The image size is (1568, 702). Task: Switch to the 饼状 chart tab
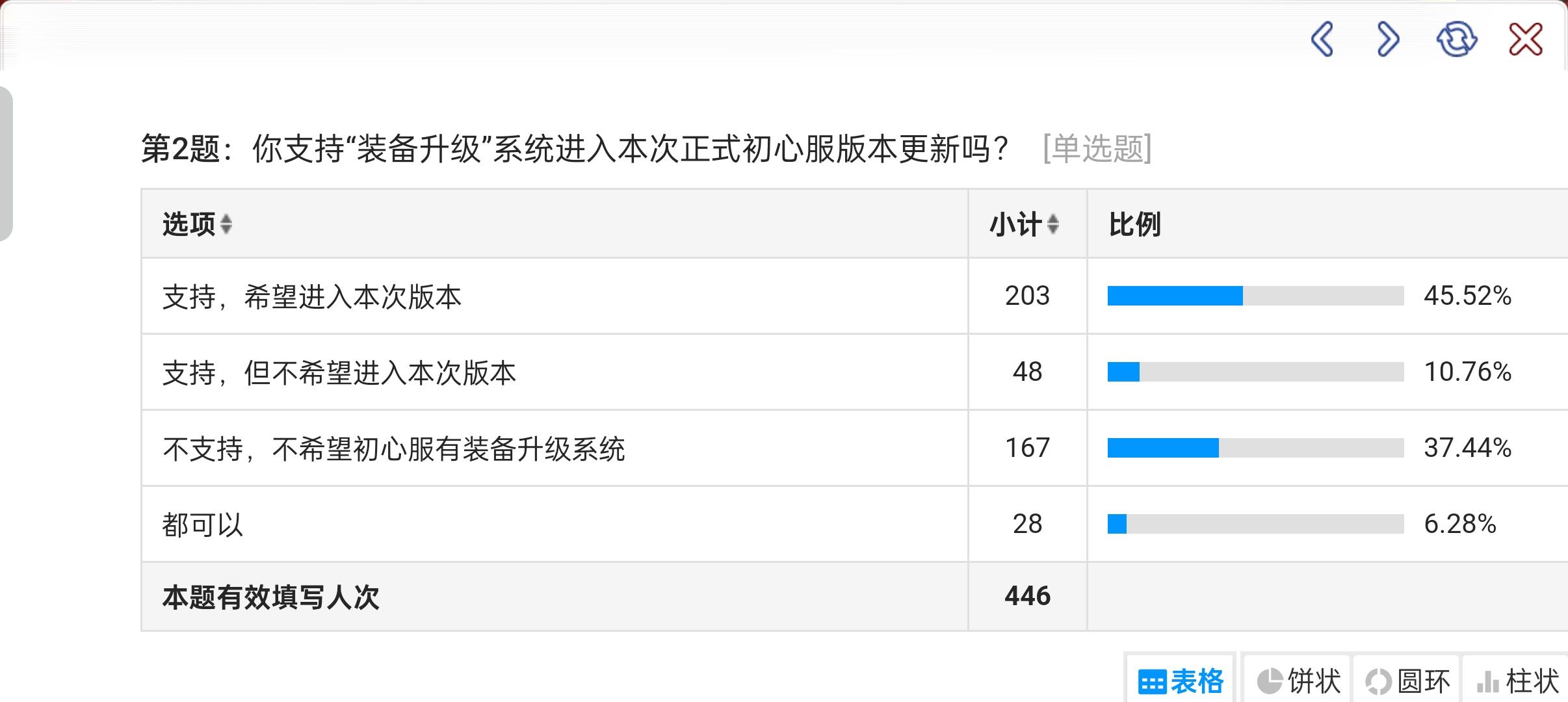[1298, 681]
